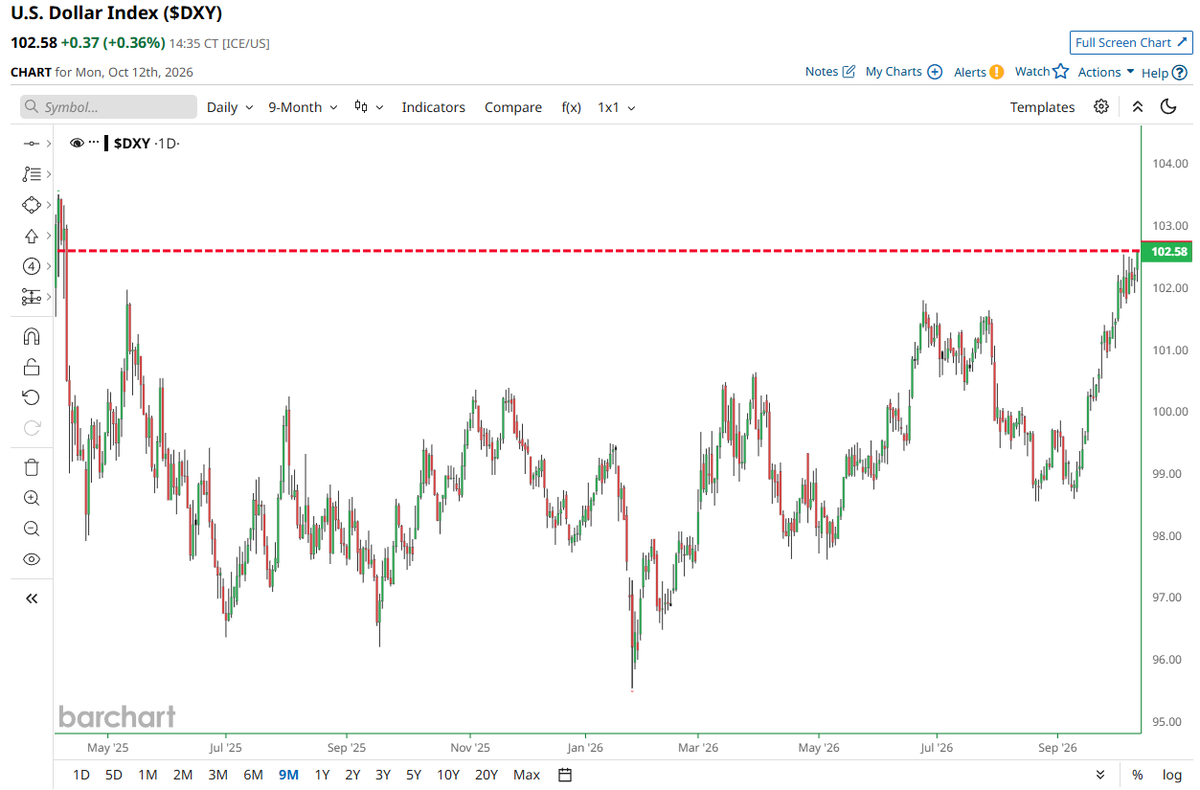Undo the last chart action
Screen dimensions: 1200x790
click(31, 398)
